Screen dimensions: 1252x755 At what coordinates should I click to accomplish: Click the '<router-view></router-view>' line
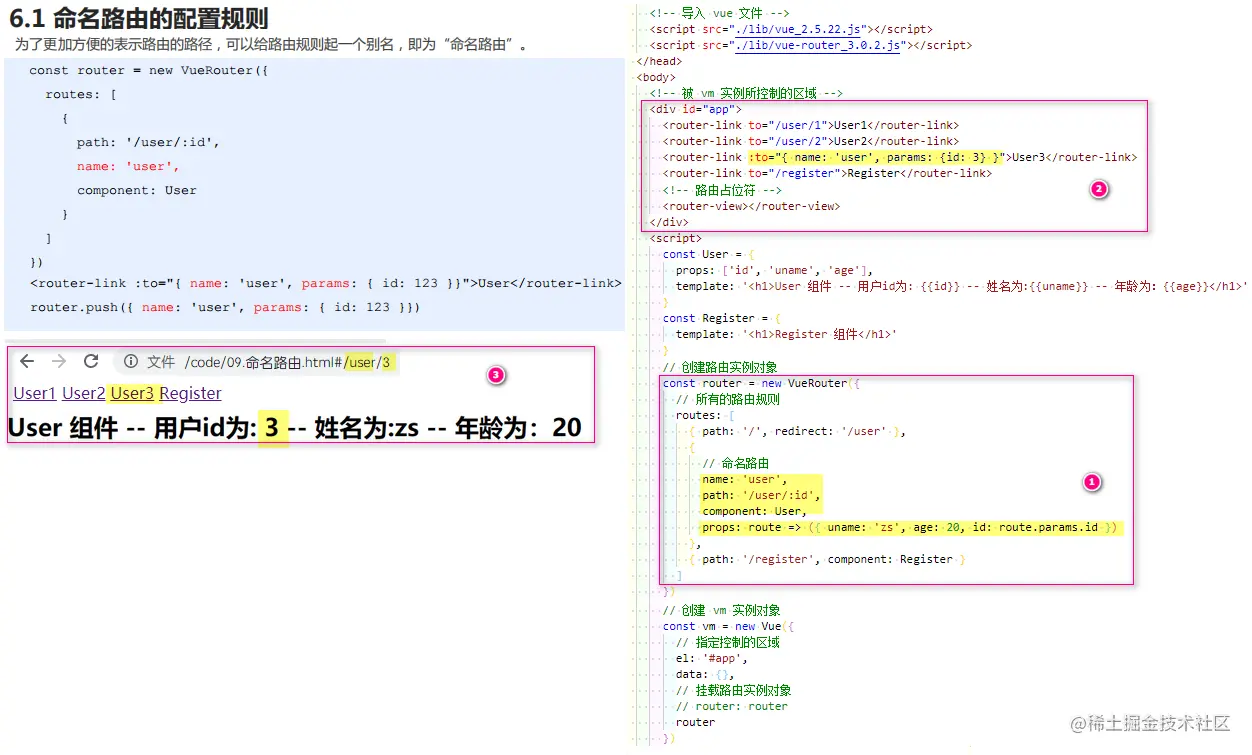751,206
